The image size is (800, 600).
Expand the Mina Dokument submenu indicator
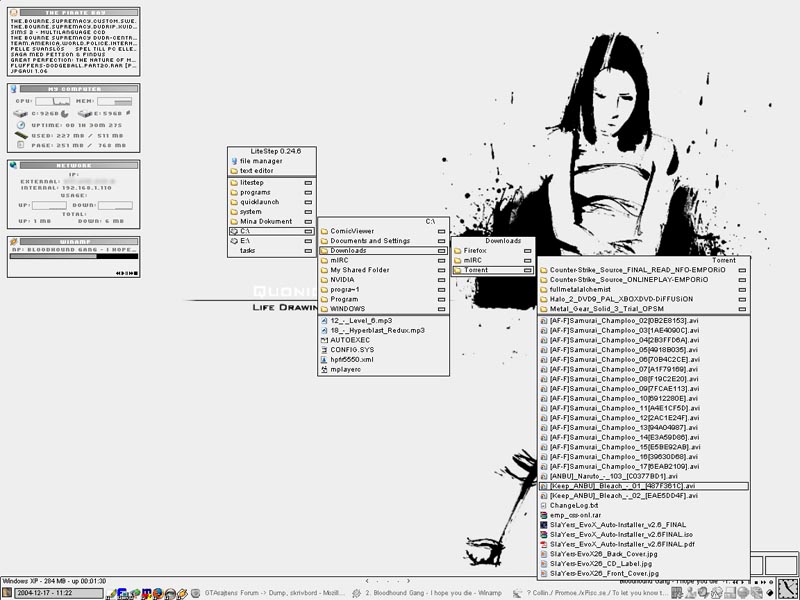pos(308,221)
